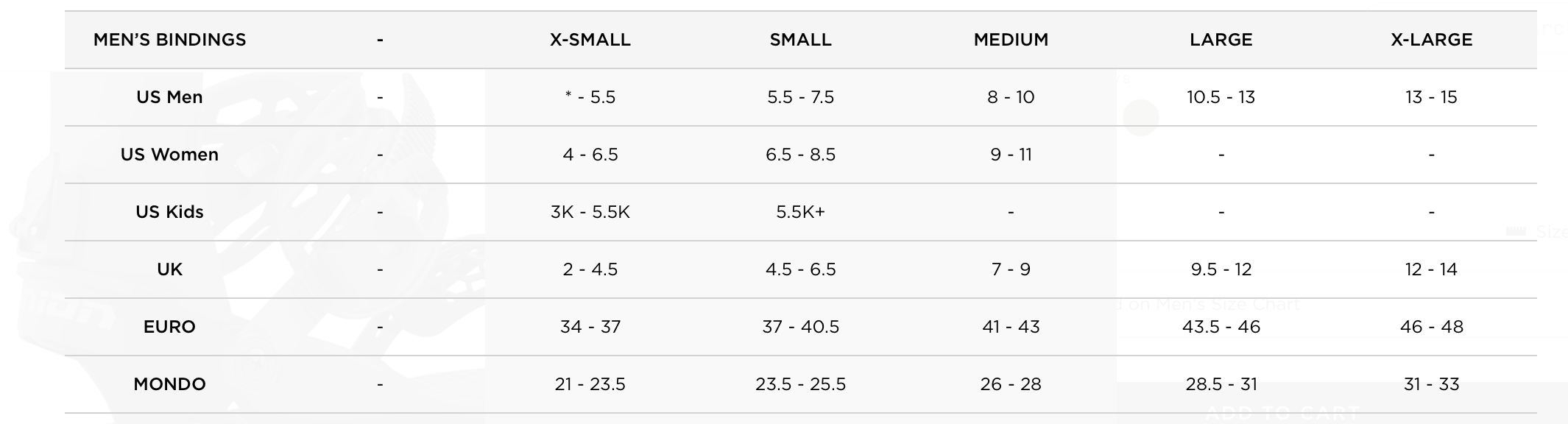The width and height of the screenshot is (1568, 424).
Task: Select the MONDO row label
Action: [169, 384]
